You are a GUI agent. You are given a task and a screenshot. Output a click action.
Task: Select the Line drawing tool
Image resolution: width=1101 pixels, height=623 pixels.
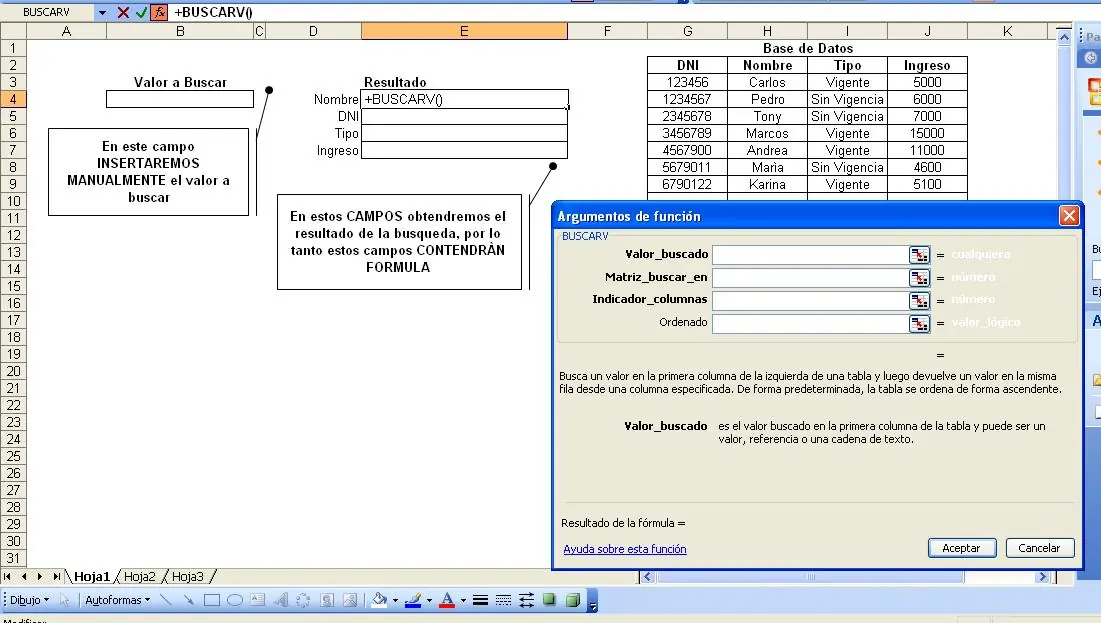click(166, 600)
